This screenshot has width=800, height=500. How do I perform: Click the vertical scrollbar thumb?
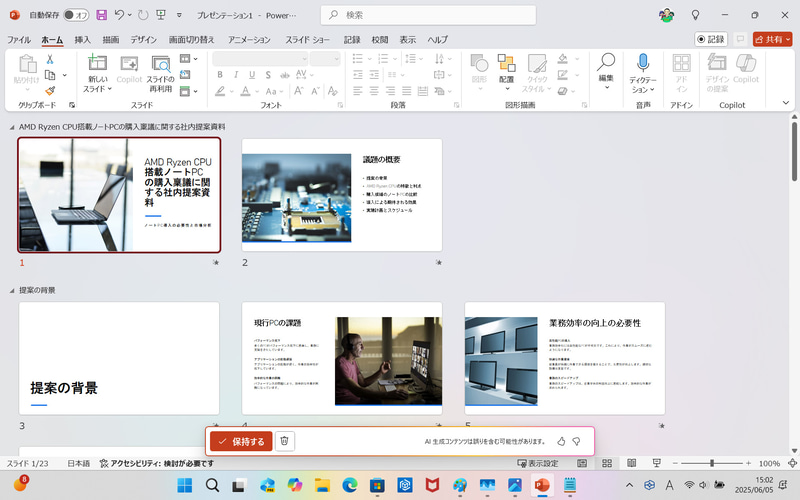click(794, 151)
